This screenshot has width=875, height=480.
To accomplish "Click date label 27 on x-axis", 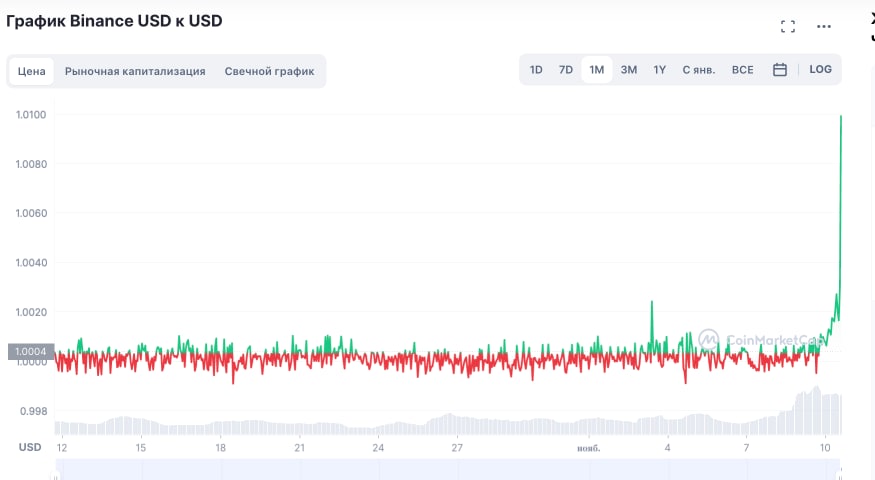I will [x=457, y=448].
